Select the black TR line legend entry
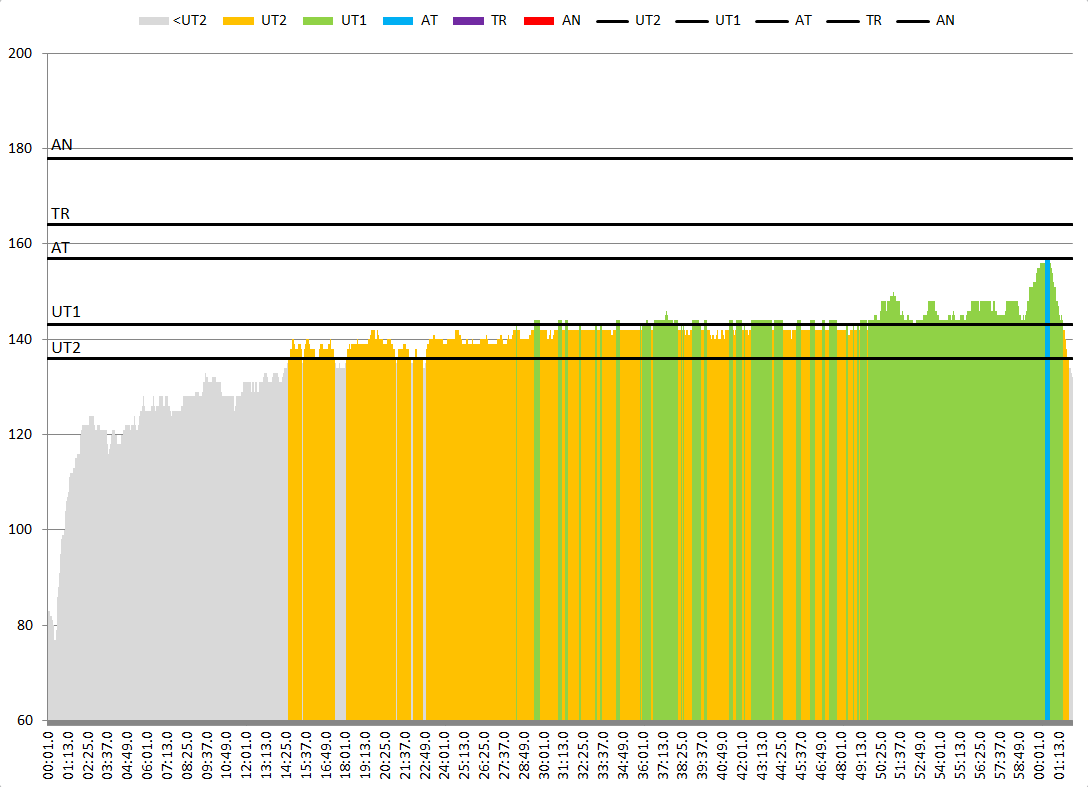This screenshot has width=1088, height=787. [x=844, y=20]
